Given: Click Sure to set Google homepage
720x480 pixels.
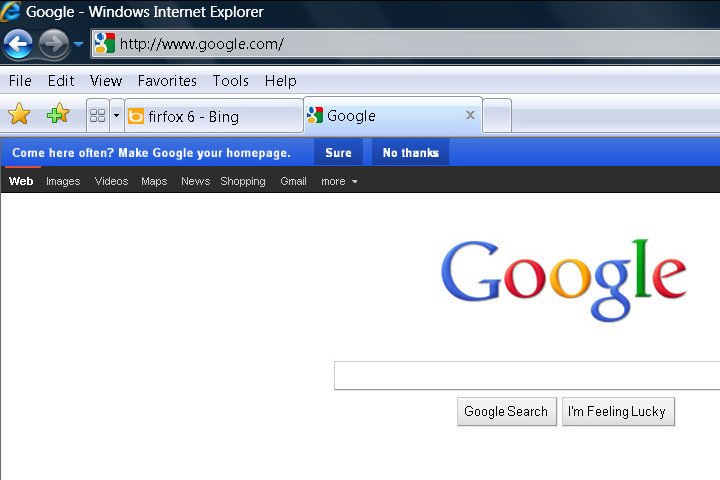Looking at the screenshot, I should coord(338,152).
